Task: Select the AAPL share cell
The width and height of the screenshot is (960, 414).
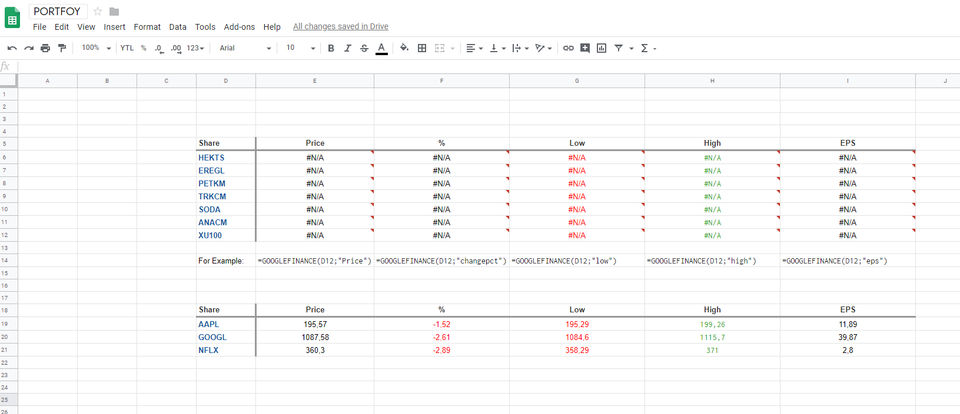Action: click(226, 324)
